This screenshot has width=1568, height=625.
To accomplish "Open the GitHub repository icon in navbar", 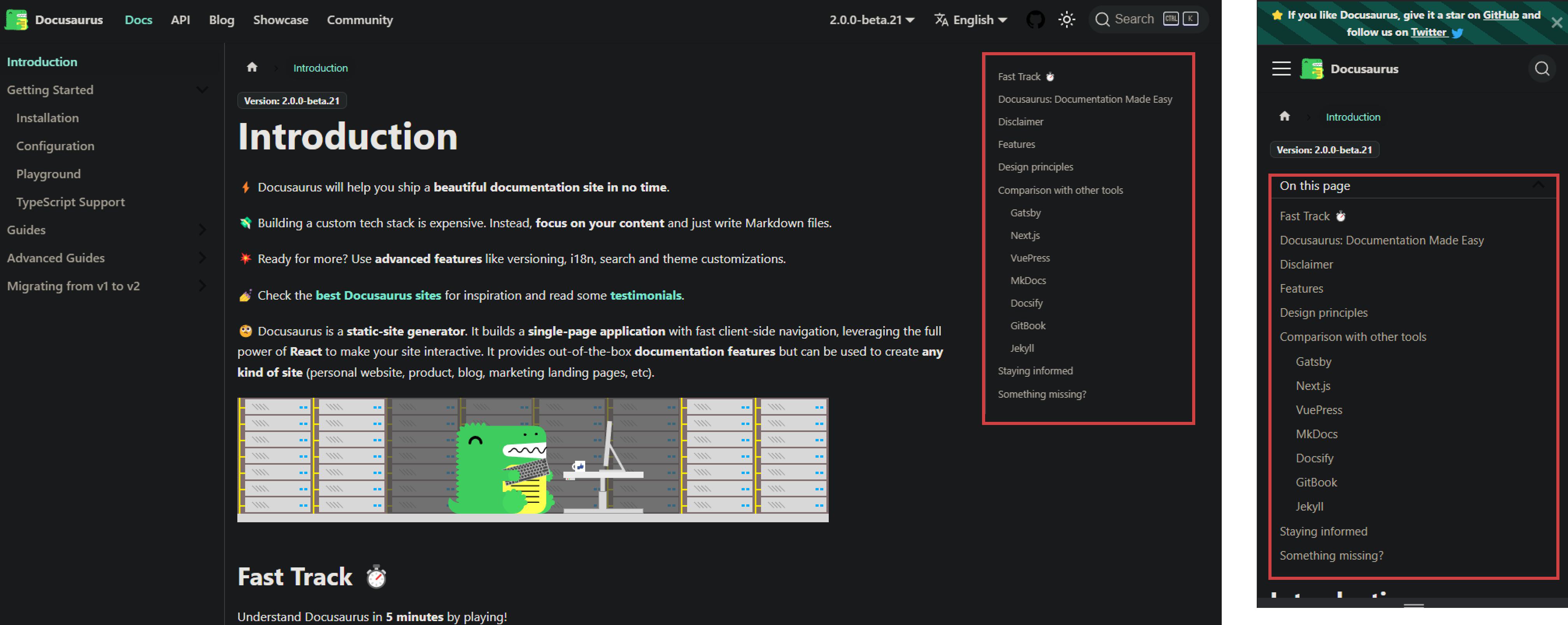I will [1035, 19].
